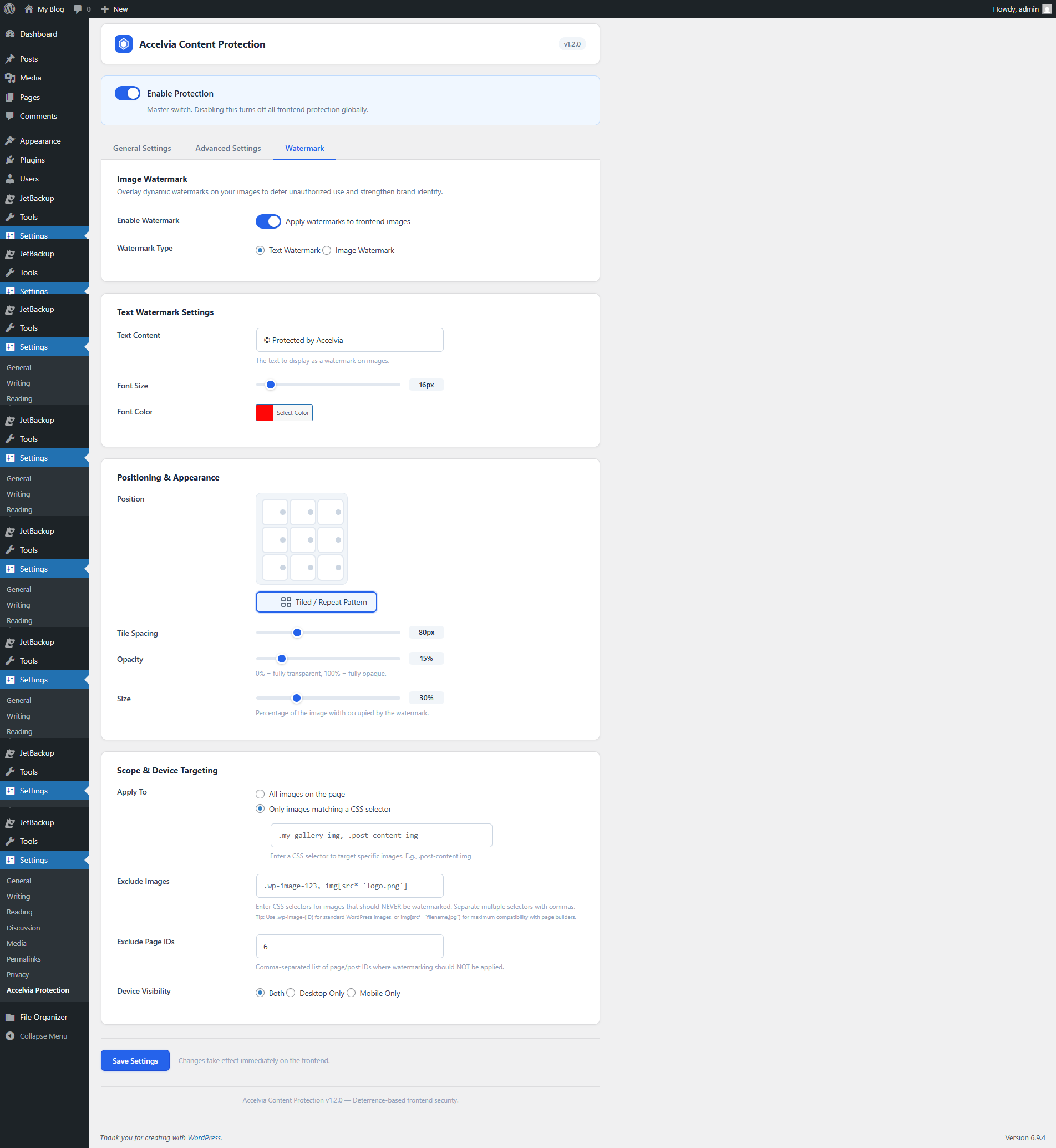The image size is (1056, 1148).
Task: Open Dashboard from the sidebar icon
Action: point(10,34)
